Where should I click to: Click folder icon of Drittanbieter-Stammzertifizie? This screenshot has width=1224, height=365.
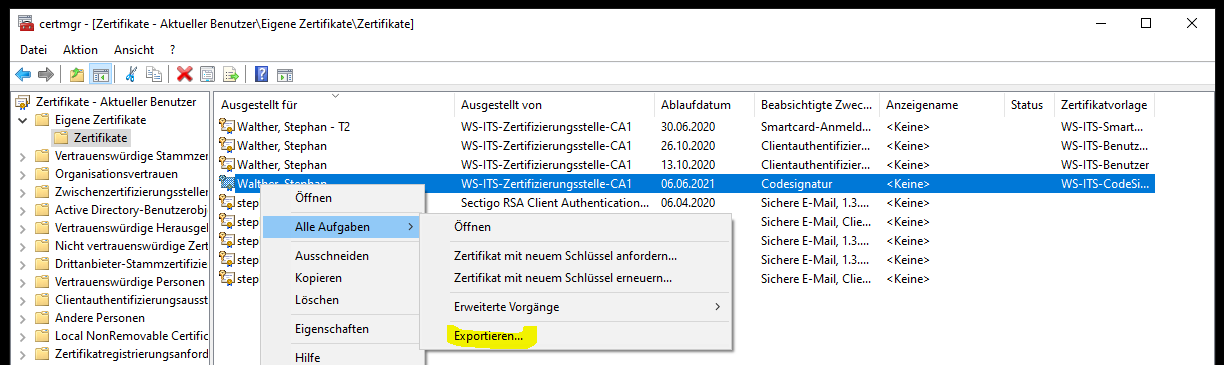(x=42, y=264)
